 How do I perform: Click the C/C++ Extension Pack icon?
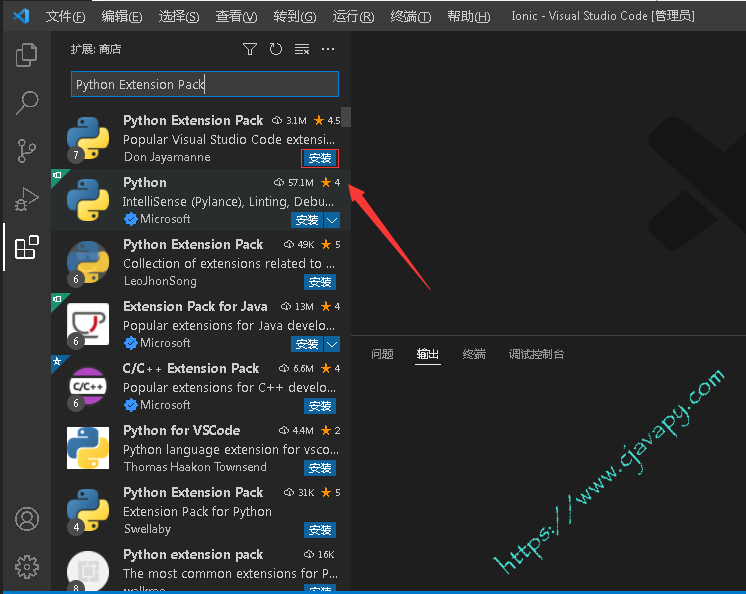(x=88, y=386)
